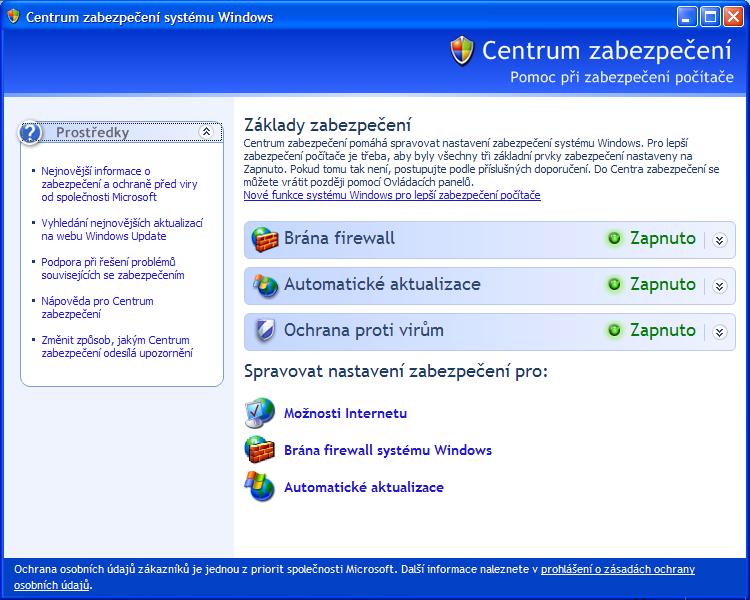Click the question mark help icon in Prostředky
This screenshot has width=750, height=600.
(30, 133)
